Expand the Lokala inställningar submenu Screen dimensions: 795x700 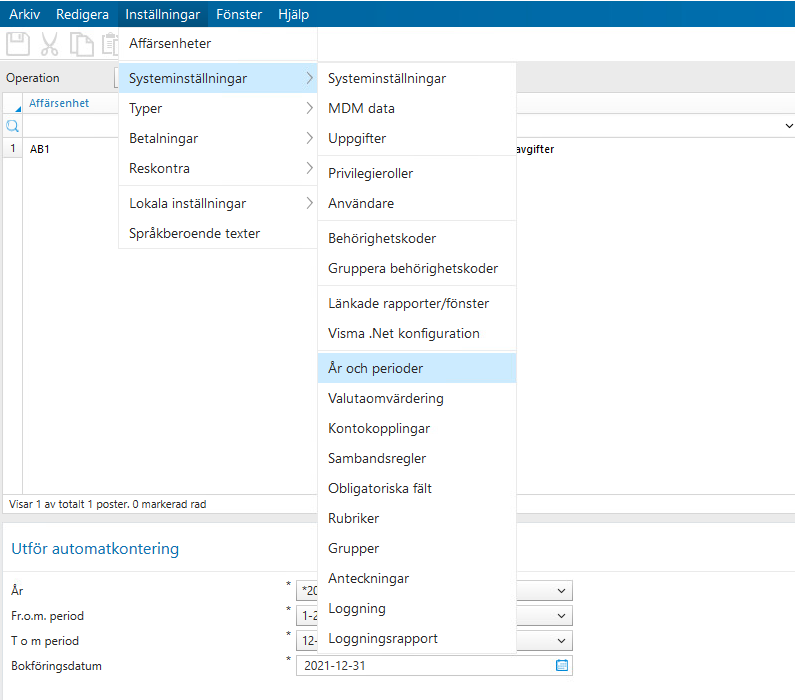[x=218, y=203]
